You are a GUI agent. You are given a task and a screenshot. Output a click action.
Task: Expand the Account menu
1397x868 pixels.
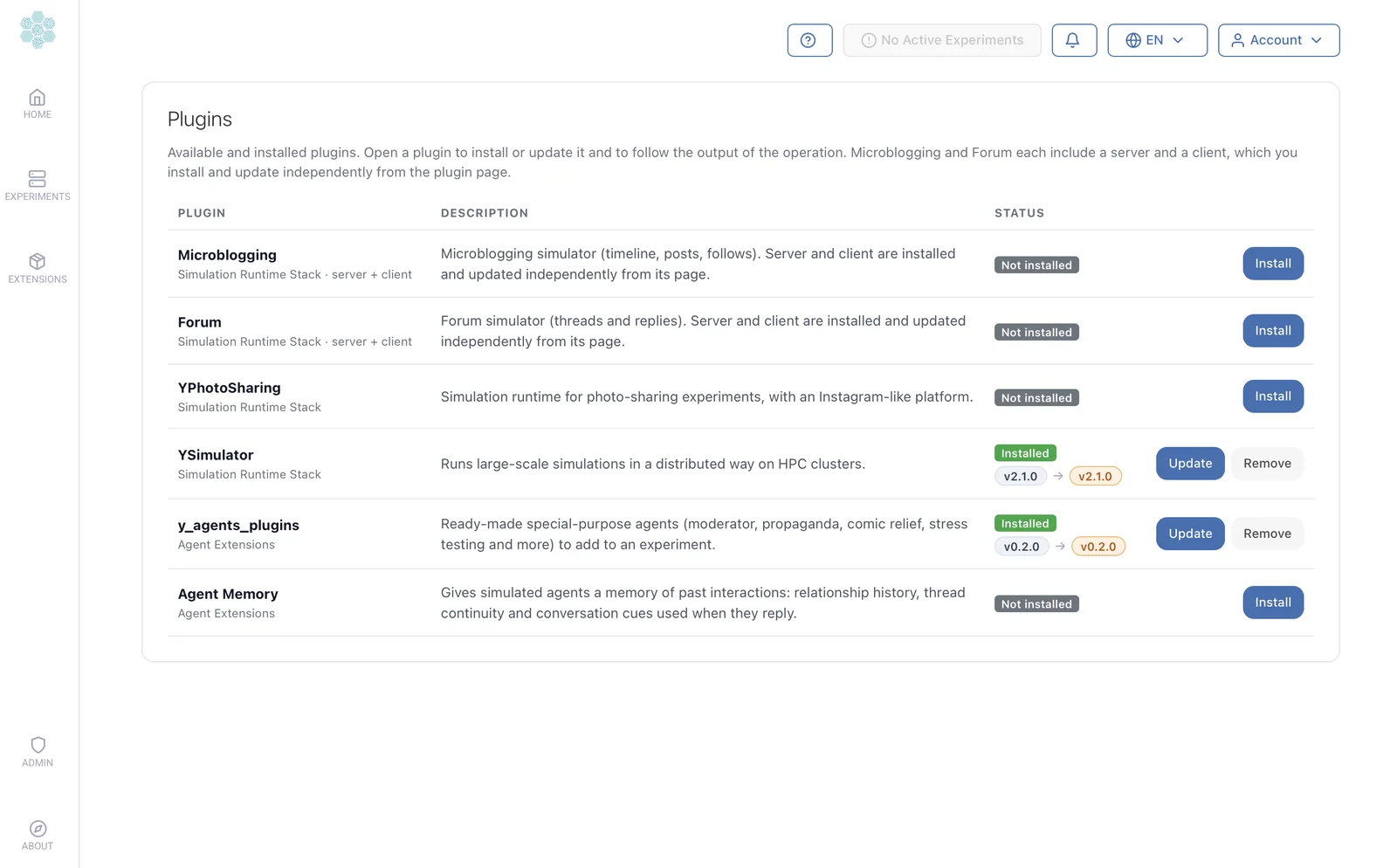pyautogui.click(x=1278, y=40)
